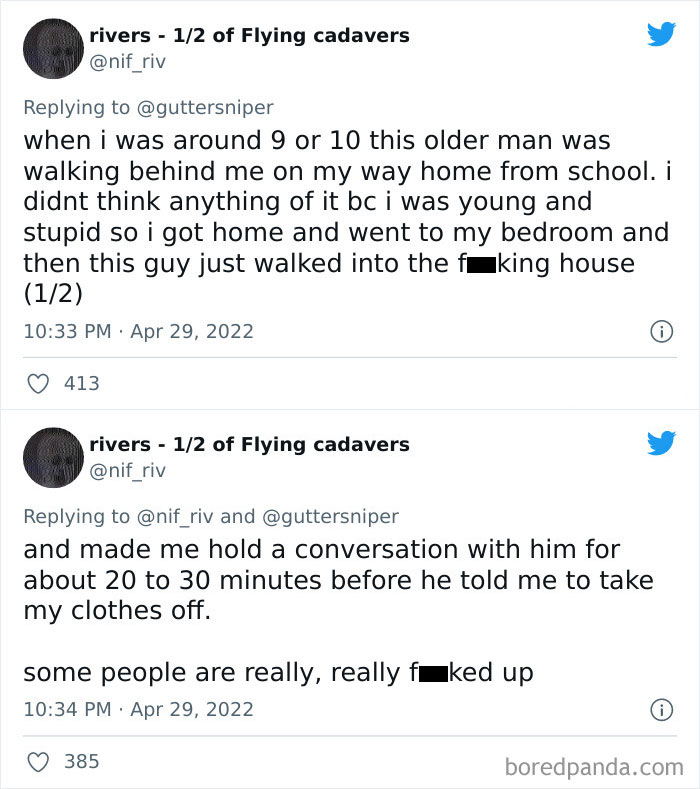This screenshot has height=789, width=700.
Task: Visit the @nif_riv handle under second tweet name
Action: [x=127, y=470]
